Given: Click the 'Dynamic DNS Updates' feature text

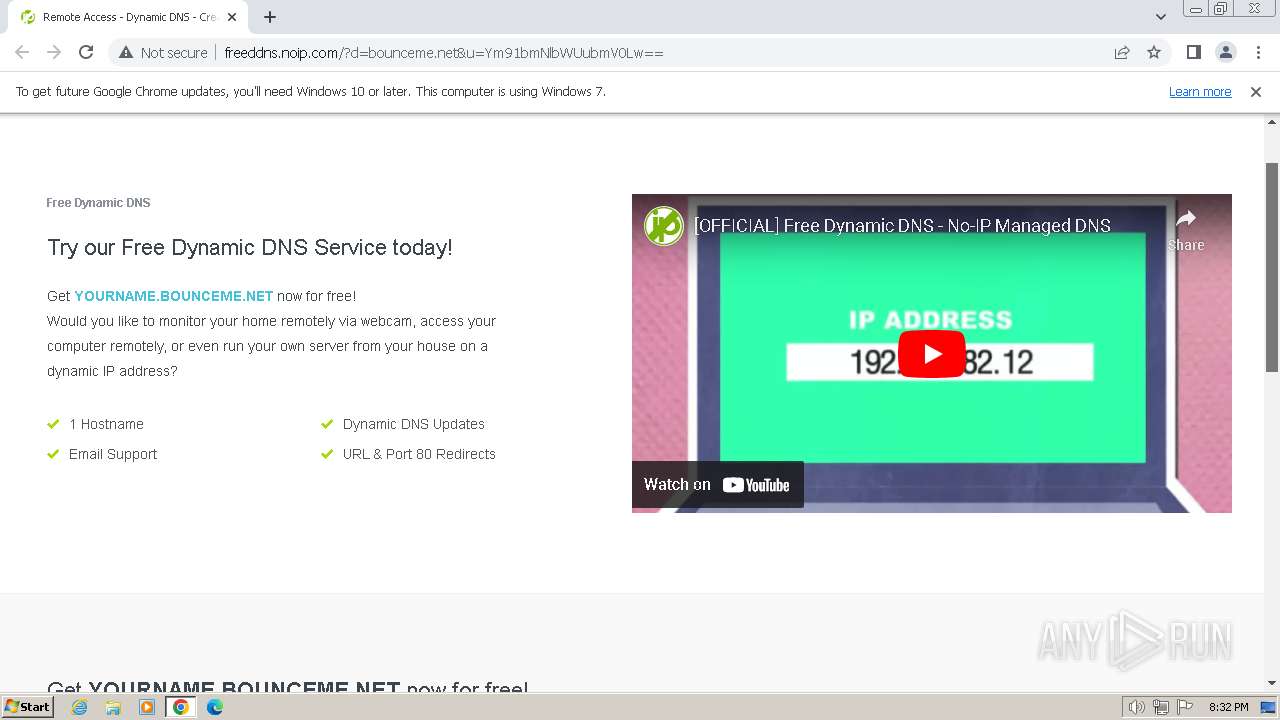Looking at the screenshot, I should (413, 424).
